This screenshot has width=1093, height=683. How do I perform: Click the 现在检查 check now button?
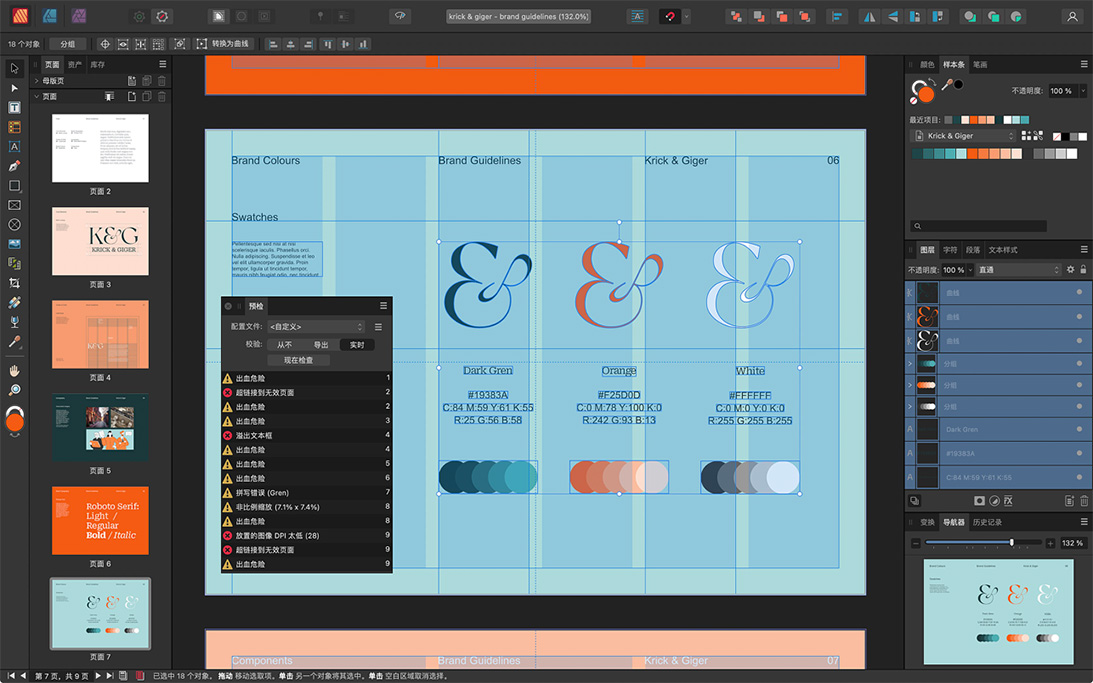click(x=298, y=360)
